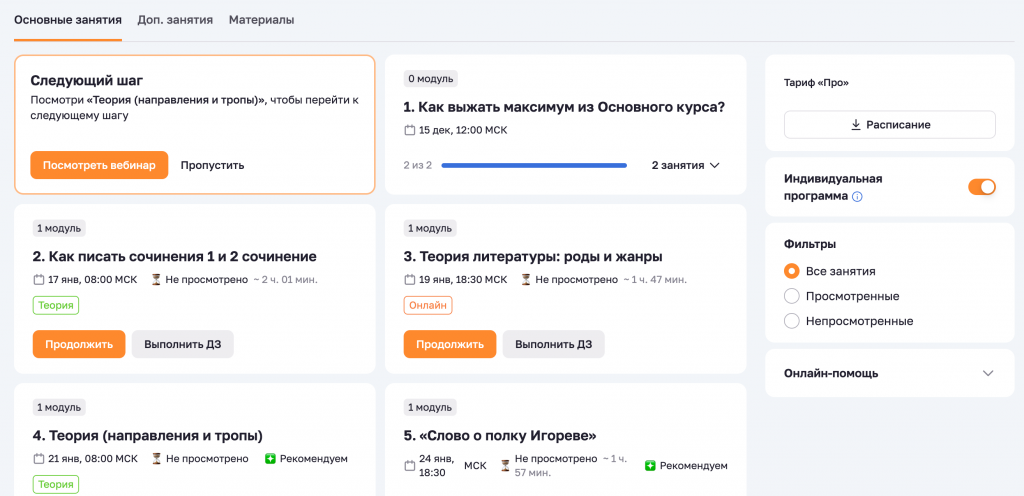Click Выполнить ДЗ for lesson 2 сочинения
Image resolution: width=1024 pixels, height=496 pixels.
(x=183, y=345)
